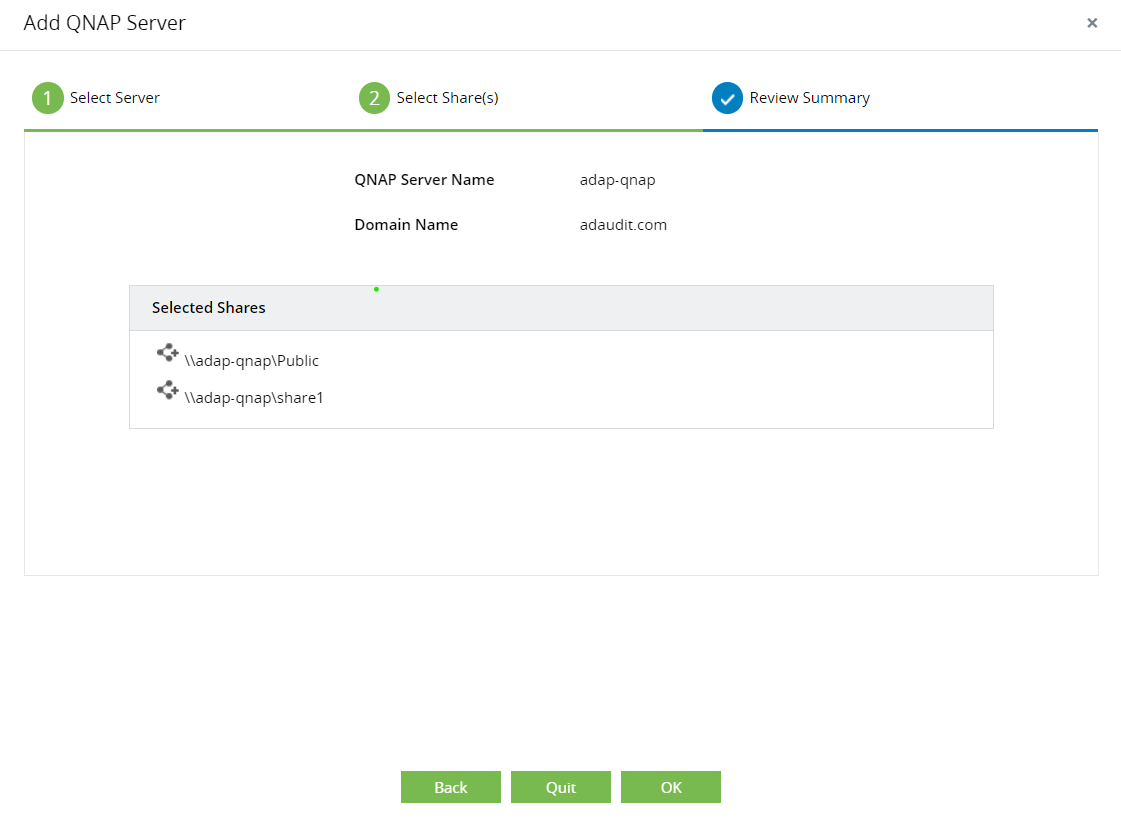Click the Back button
The image size is (1121, 827).
click(450, 787)
